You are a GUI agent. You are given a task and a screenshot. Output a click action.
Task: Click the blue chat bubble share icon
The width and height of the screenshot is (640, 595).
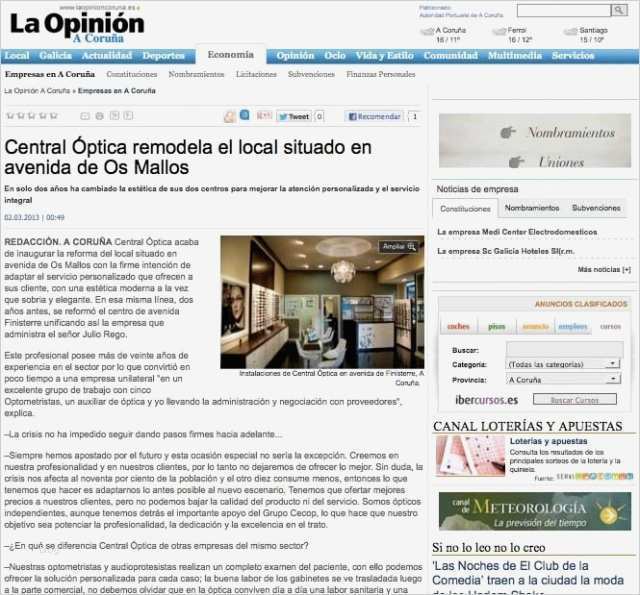point(244,115)
